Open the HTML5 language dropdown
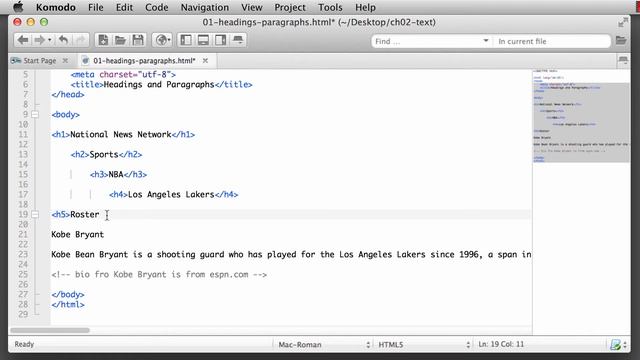The image size is (640, 360). click(x=424, y=344)
